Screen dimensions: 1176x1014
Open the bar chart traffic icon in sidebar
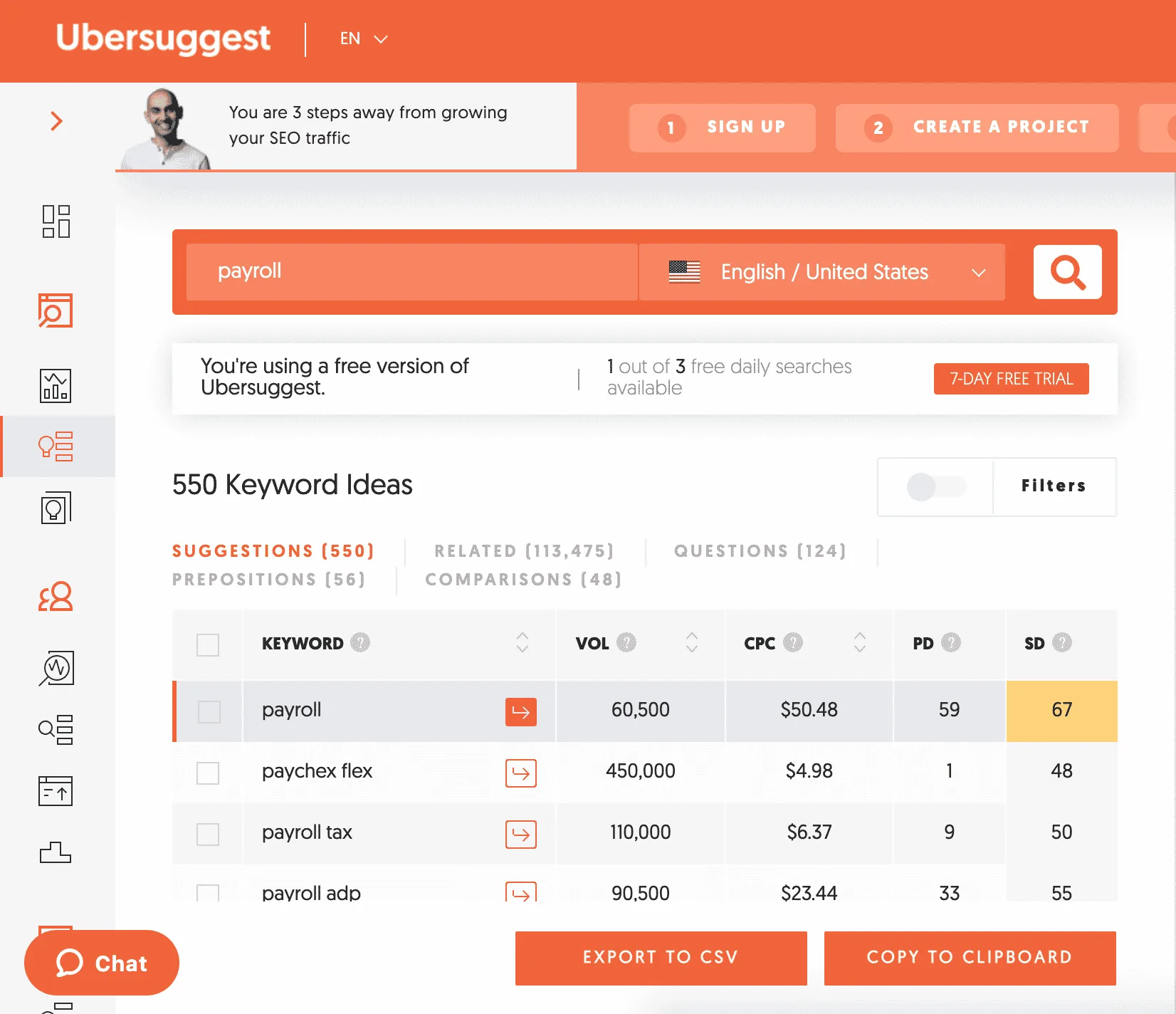coord(56,386)
